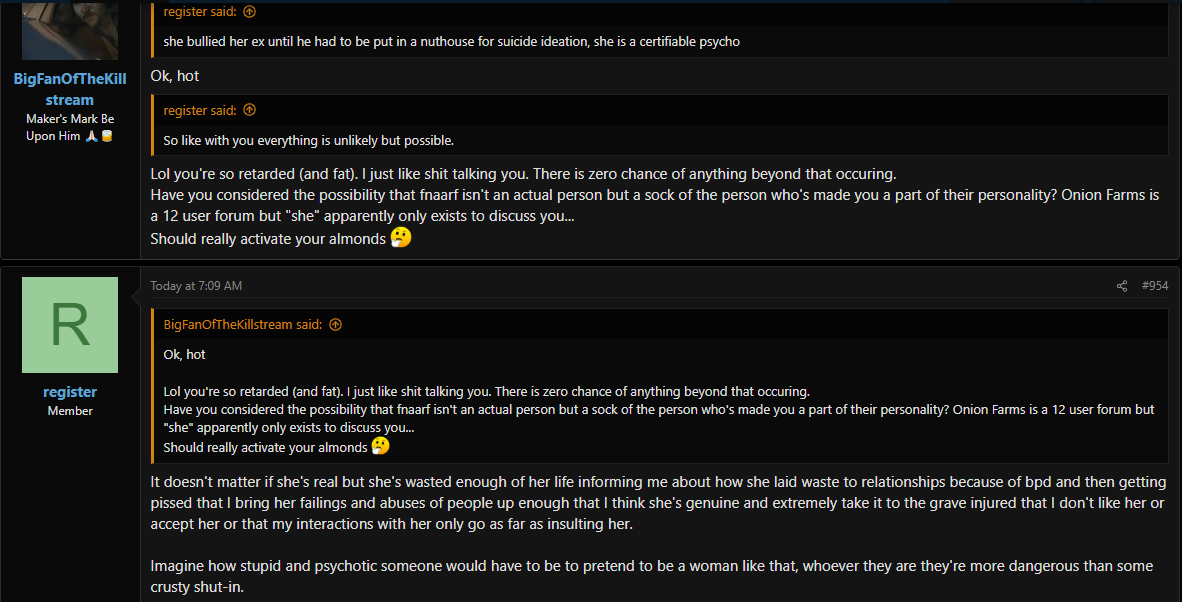
Task: Click the praying hands emoji under BigFan's username
Action: click(x=91, y=136)
